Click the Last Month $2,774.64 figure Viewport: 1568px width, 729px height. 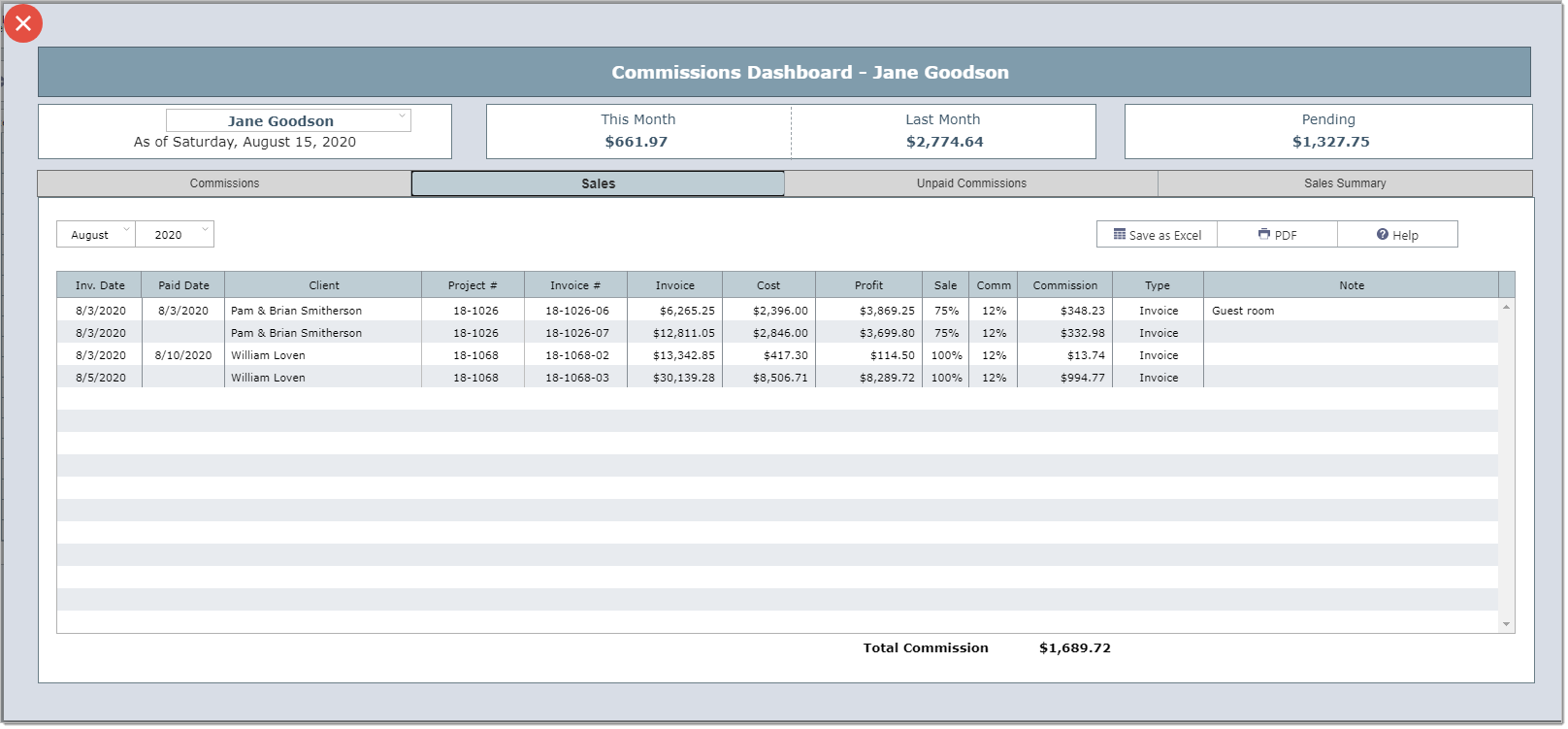944,142
